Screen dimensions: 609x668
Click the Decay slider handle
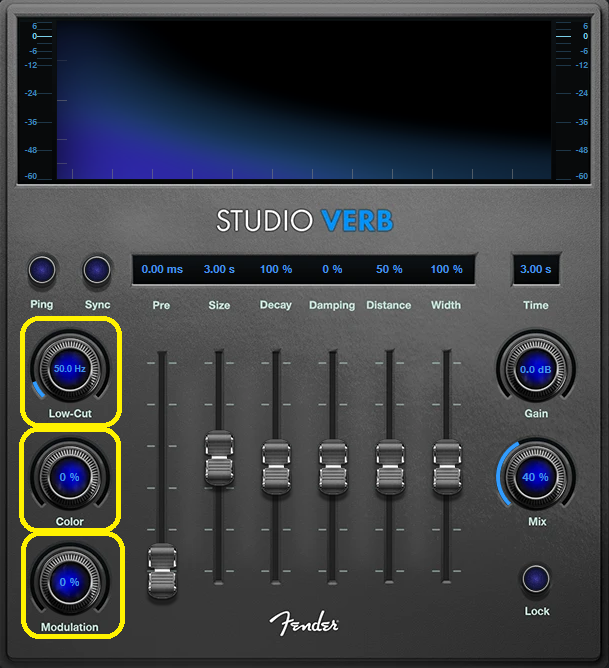pos(275,467)
